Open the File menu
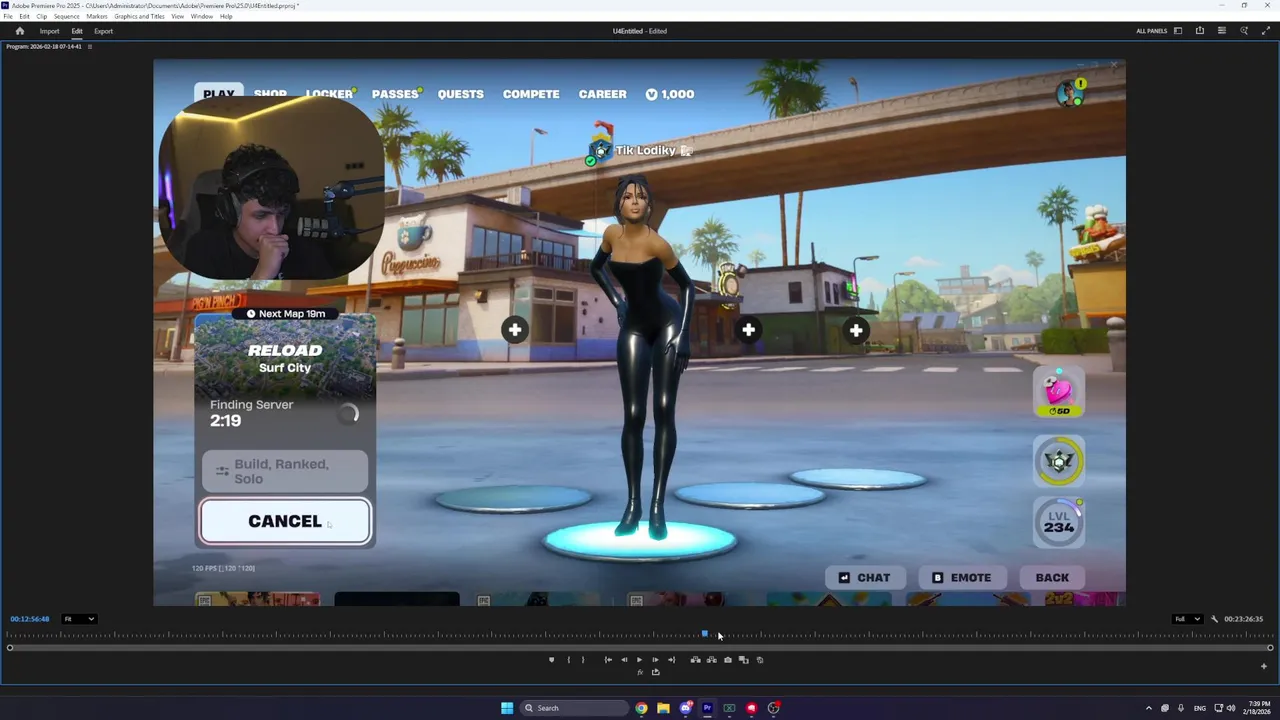This screenshot has height=720, width=1280. (x=8, y=16)
